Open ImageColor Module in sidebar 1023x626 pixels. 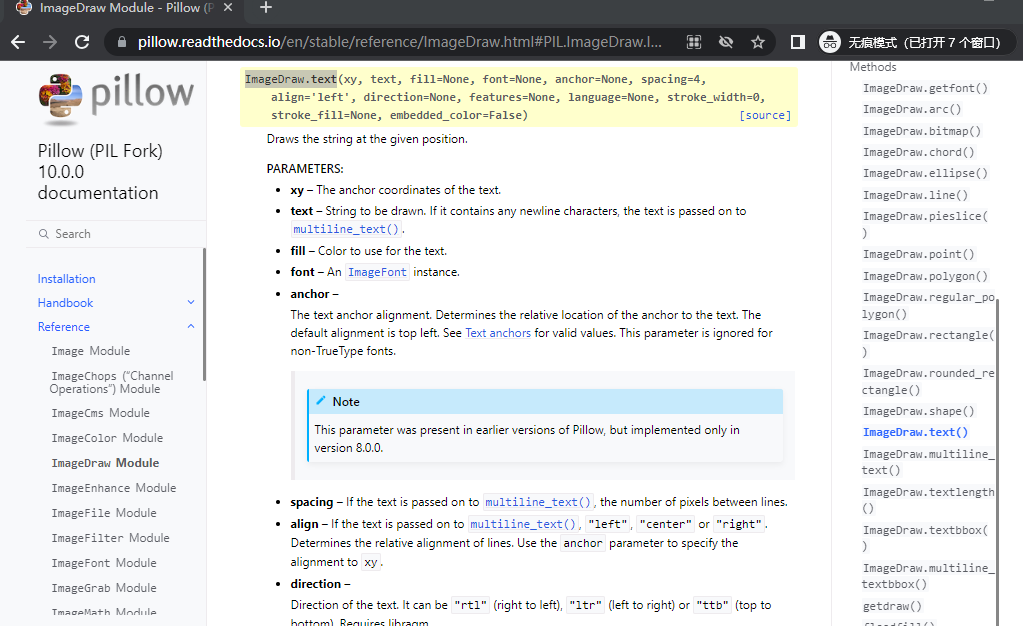pyautogui.click(x=107, y=438)
